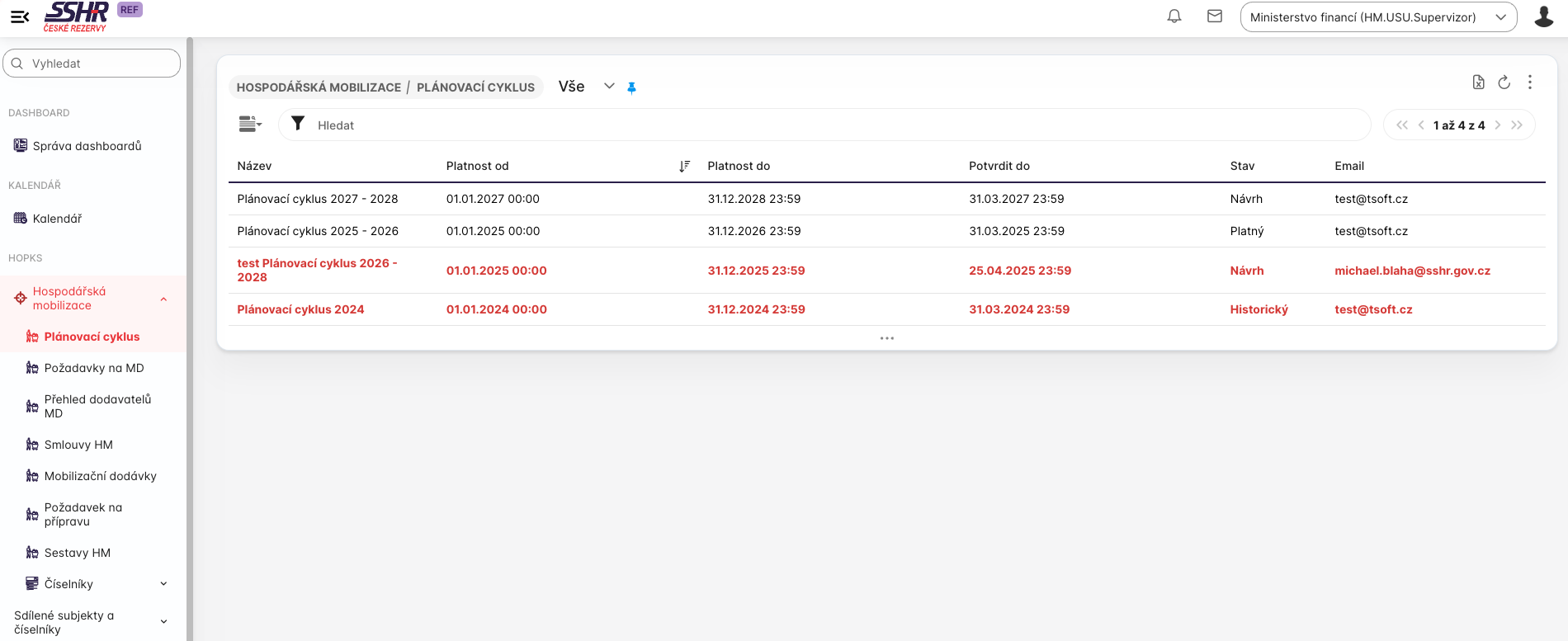Click the Hospodářská mobilizace breadcrumb

click(319, 87)
